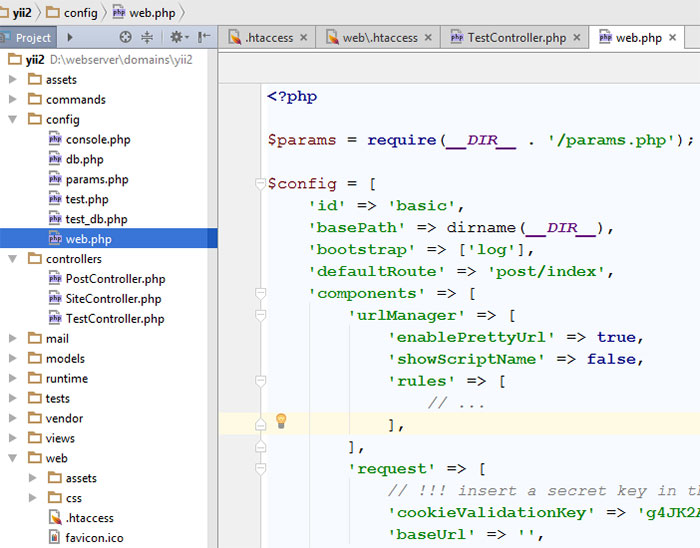Expand the vendor folder
The image size is (700, 548).
click(13, 419)
